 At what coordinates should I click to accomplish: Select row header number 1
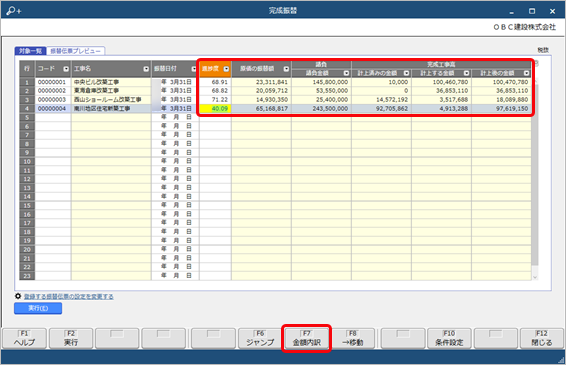tap(27, 82)
